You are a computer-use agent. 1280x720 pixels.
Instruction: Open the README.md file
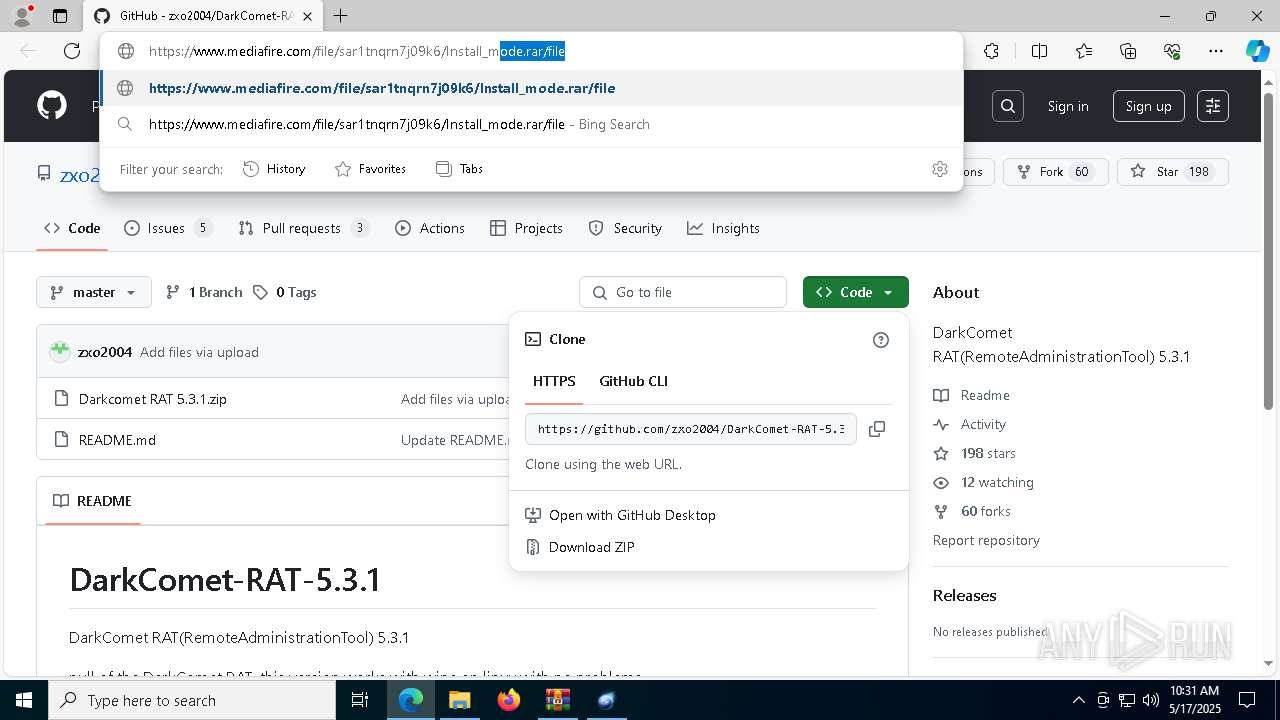pos(117,440)
